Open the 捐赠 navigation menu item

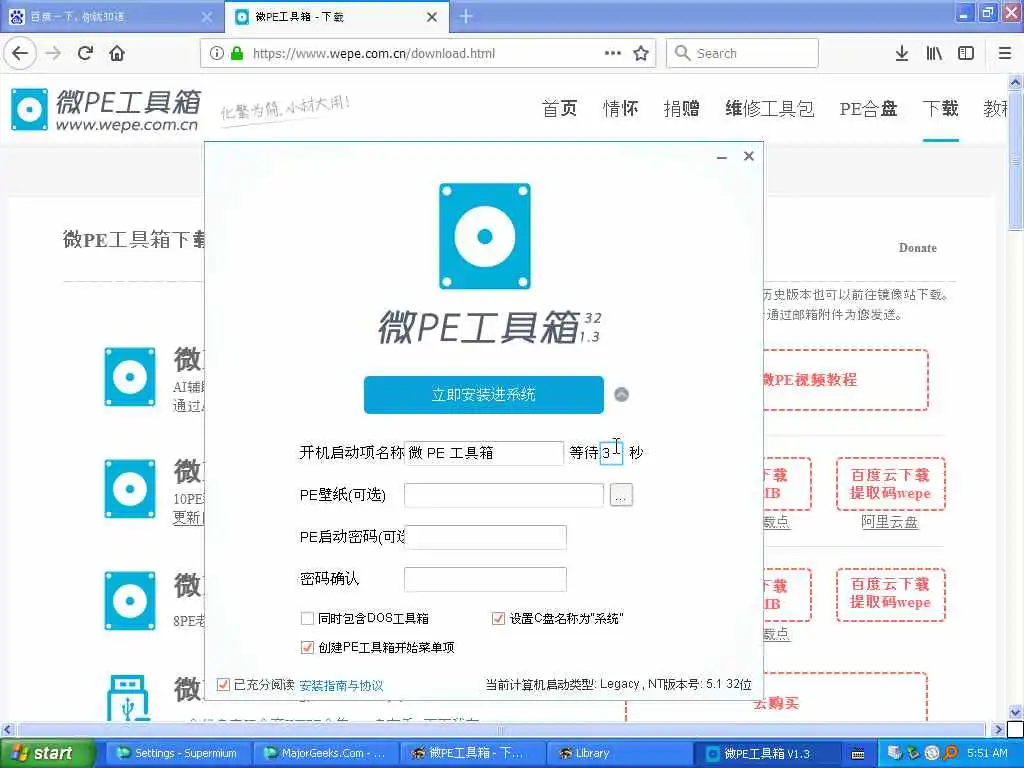click(x=681, y=108)
